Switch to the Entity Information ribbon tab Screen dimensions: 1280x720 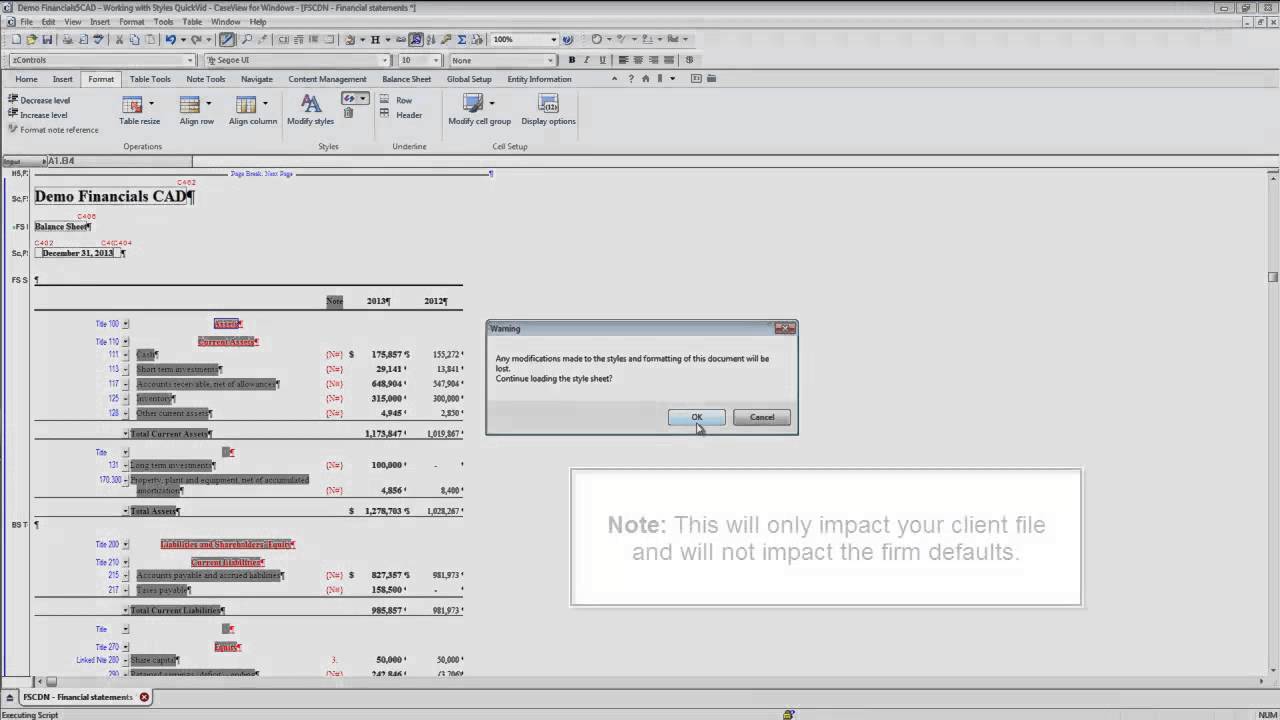pos(539,79)
